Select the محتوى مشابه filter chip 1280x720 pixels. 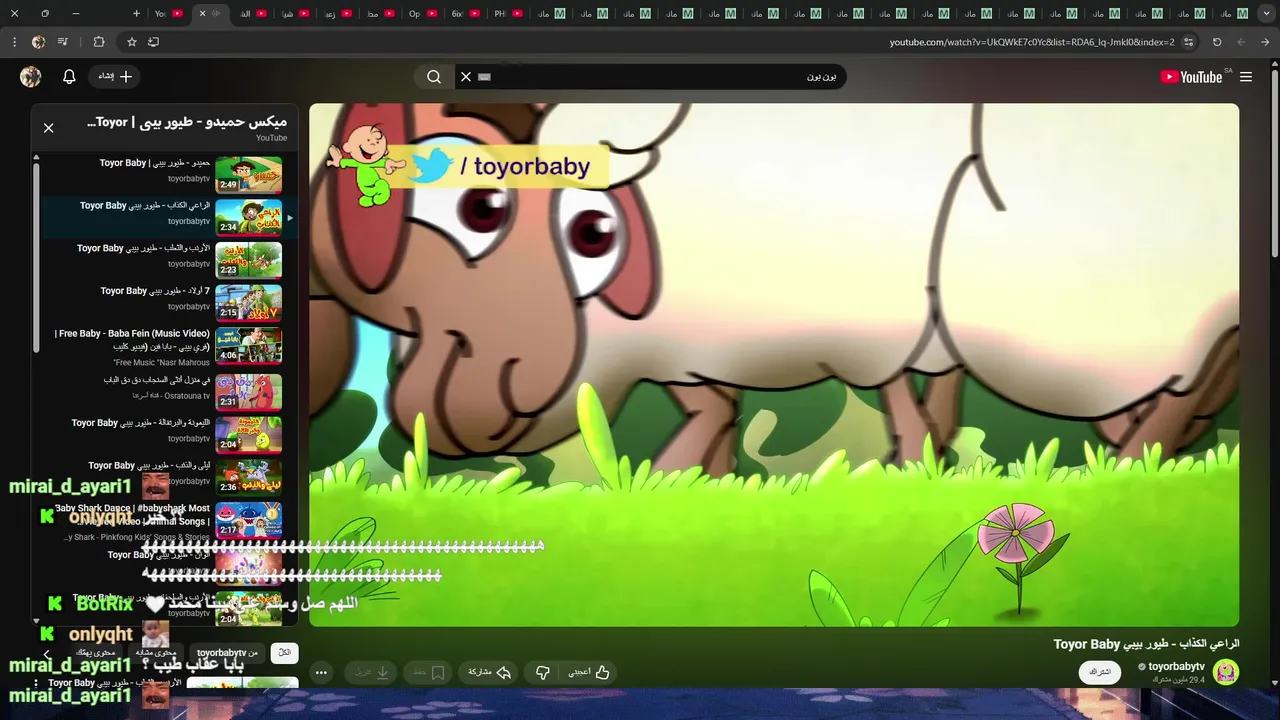(158, 653)
